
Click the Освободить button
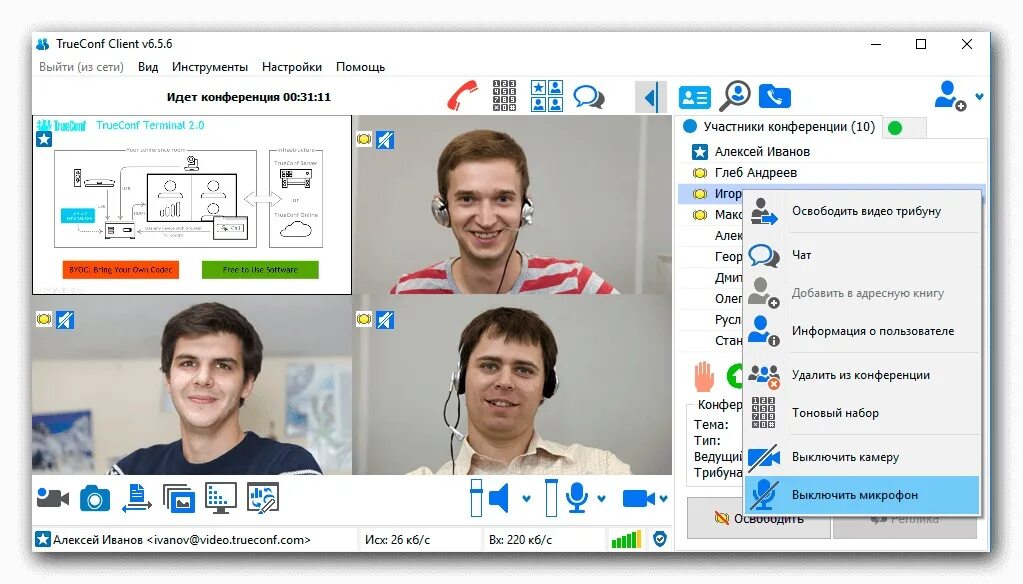pos(759,519)
